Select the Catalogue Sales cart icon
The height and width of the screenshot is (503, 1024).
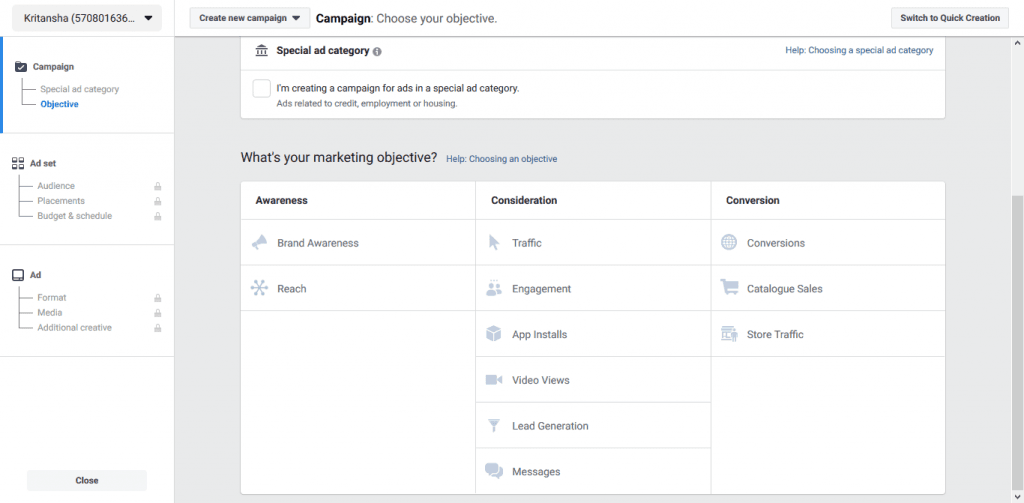click(729, 288)
